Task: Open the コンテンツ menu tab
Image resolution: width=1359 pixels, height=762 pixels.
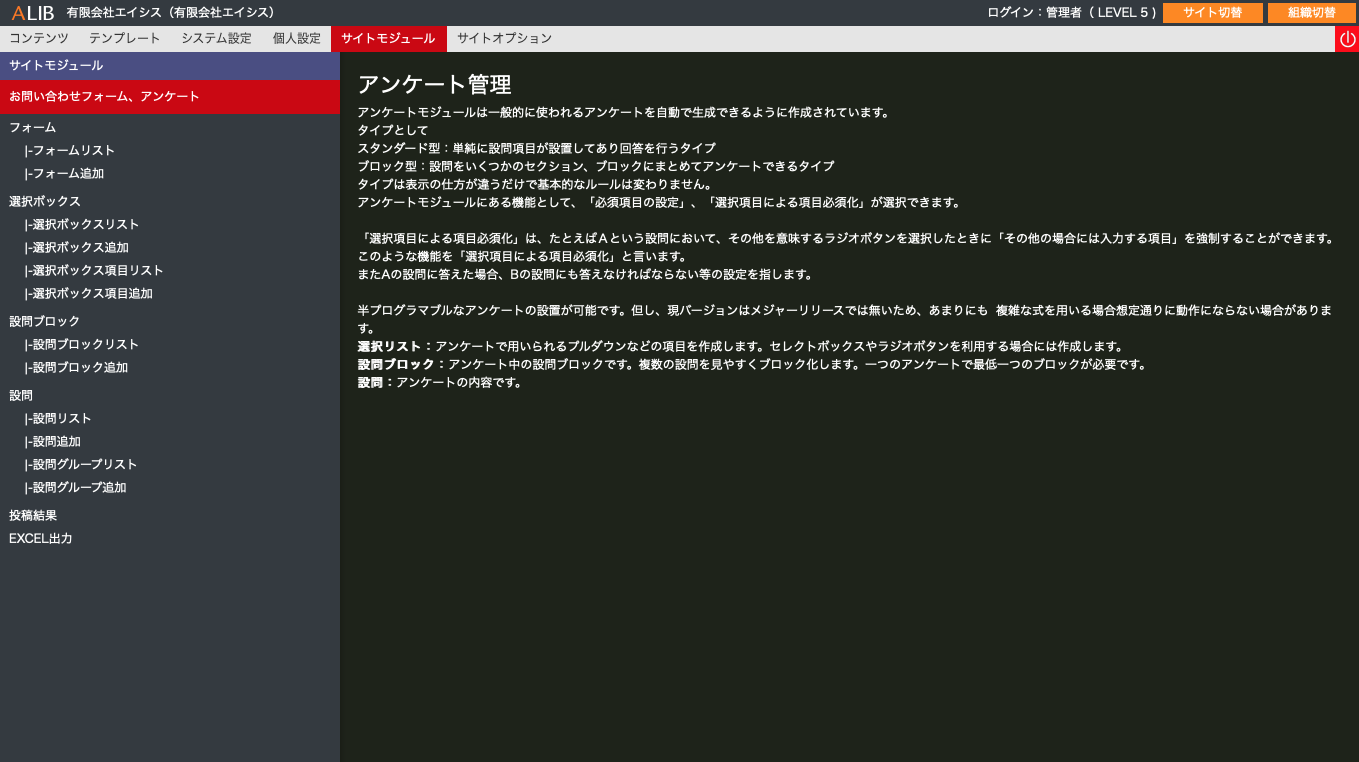Action: coord(39,39)
